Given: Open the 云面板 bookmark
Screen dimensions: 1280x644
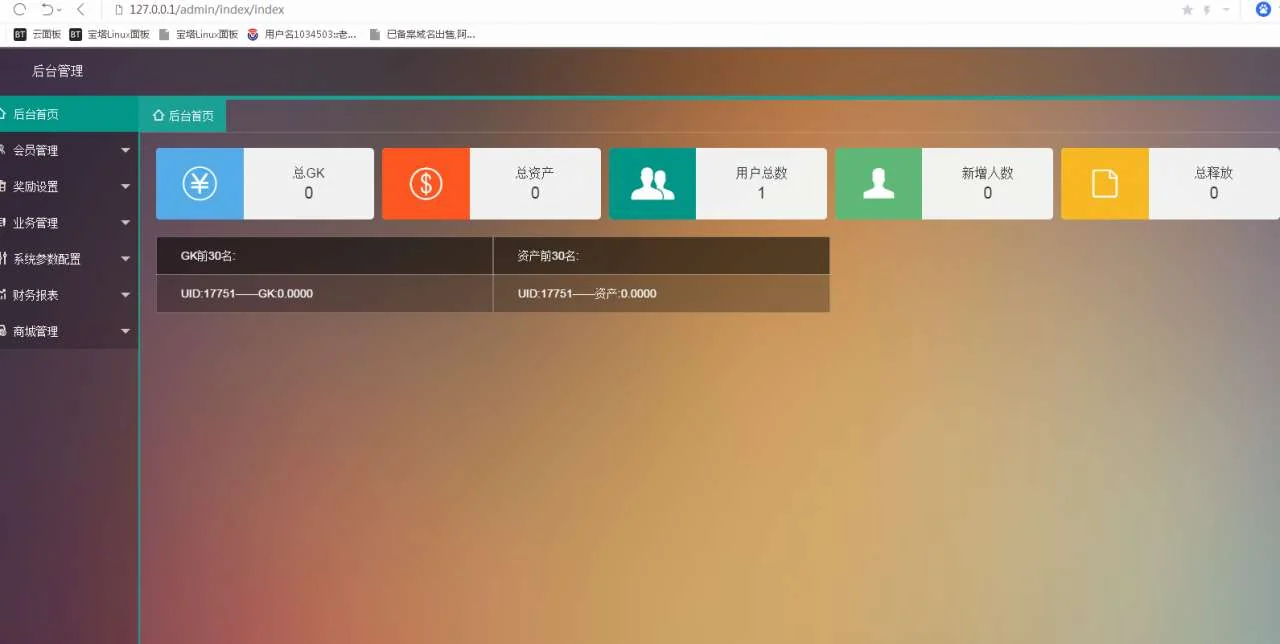Looking at the screenshot, I should click(38, 34).
